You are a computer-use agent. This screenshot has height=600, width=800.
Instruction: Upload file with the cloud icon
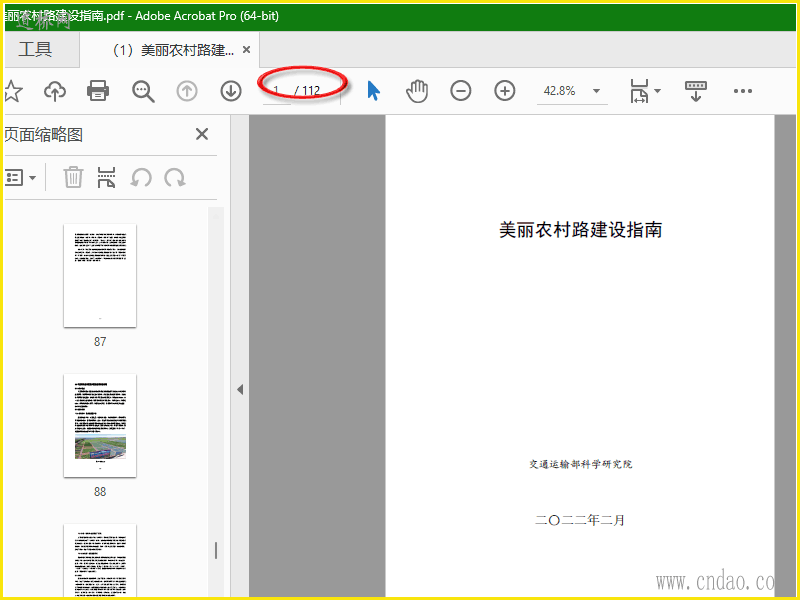click(55, 91)
